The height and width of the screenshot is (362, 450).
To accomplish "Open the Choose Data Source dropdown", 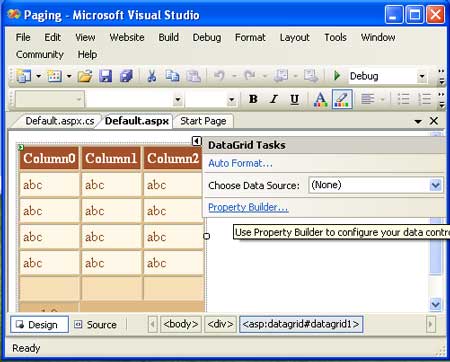I will click(x=436, y=185).
